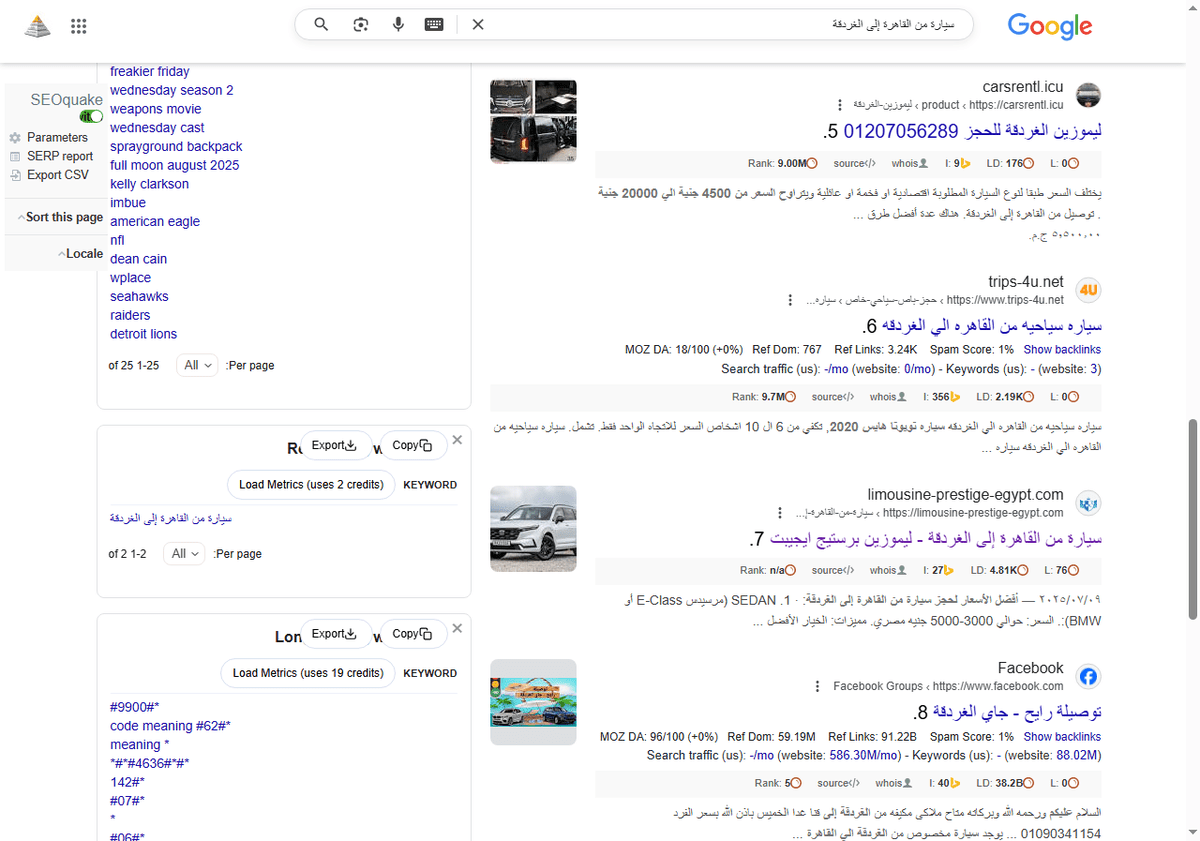Open Google Lens camera search icon
The width and height of the screenshot is (1200, 841).
coord(360,24)
